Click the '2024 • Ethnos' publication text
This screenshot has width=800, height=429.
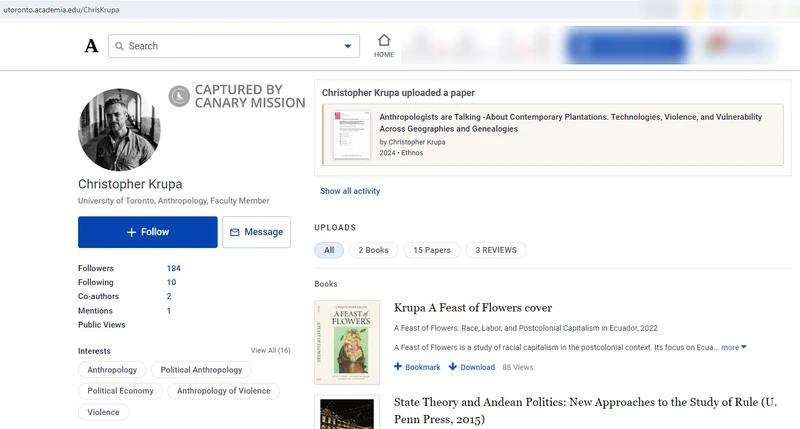coord(401,153)
